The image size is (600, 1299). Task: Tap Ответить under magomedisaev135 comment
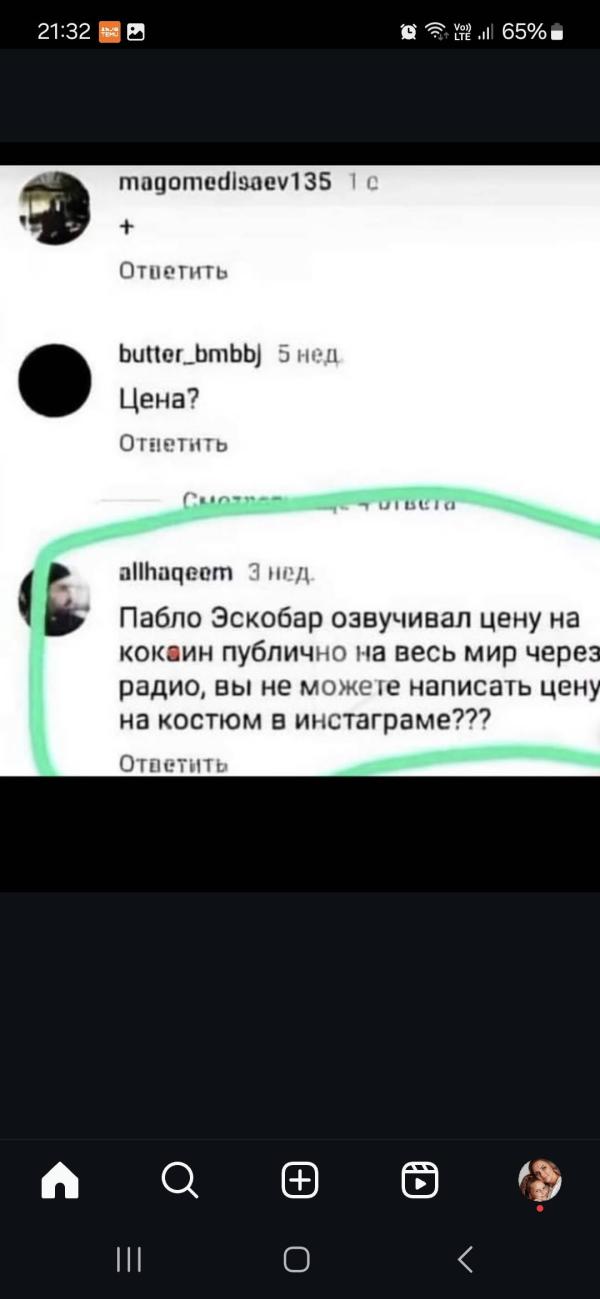coord(174,271)
